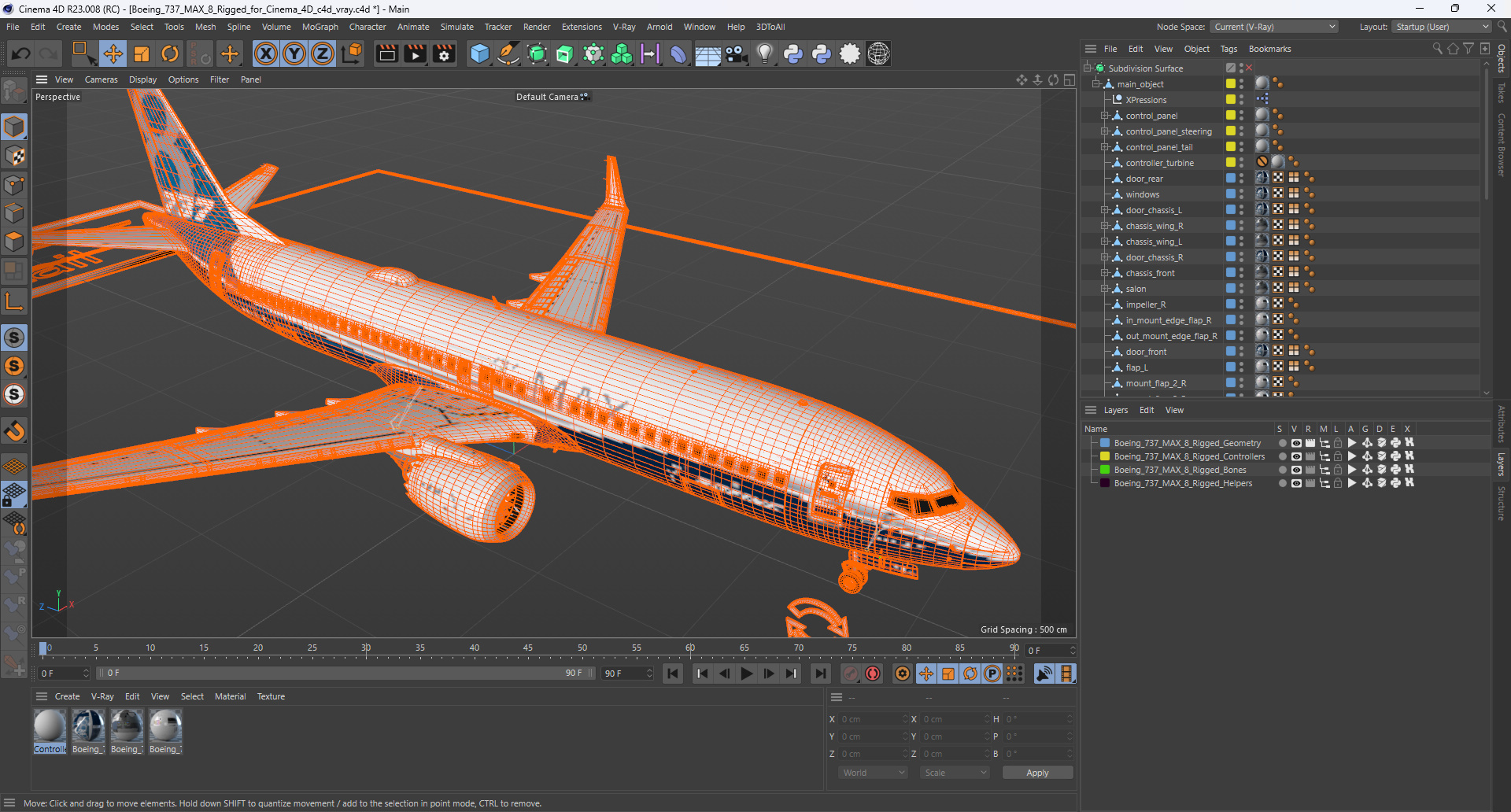Expand salon tree node

tap(1104, 289)
